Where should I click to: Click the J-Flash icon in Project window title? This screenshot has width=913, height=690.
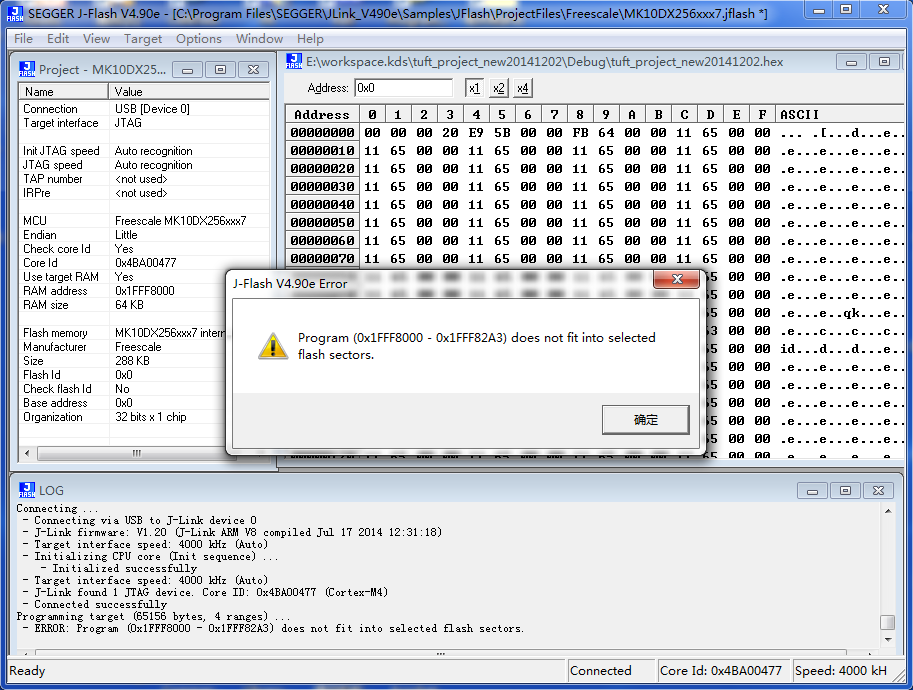[27, 69]
